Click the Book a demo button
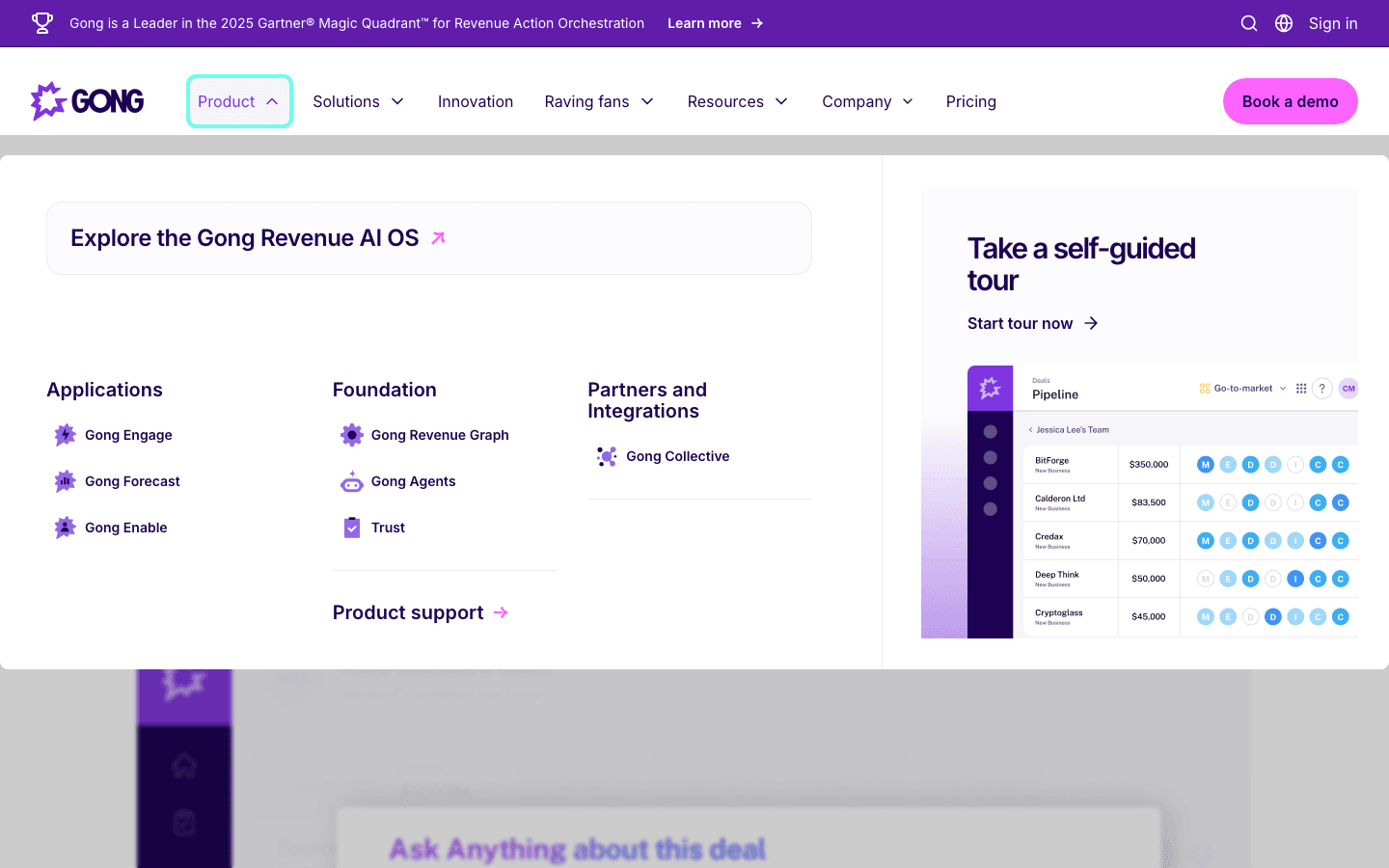 click(x=1290, y=101)
